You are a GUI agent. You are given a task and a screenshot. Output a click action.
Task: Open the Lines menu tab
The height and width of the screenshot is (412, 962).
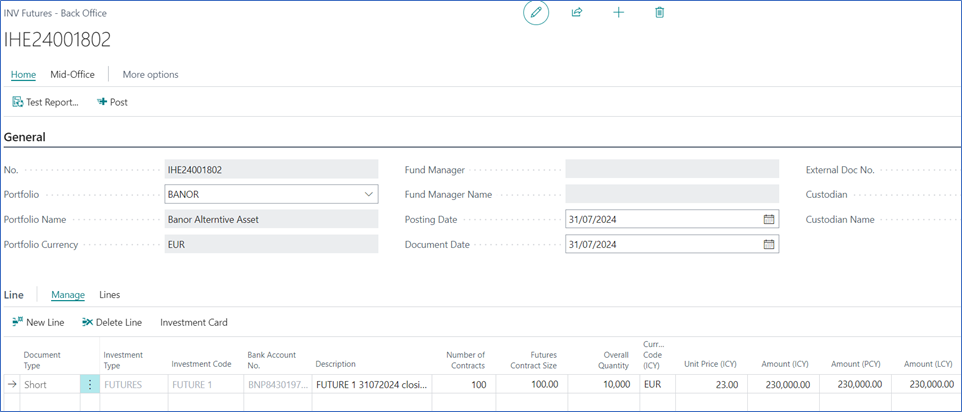(x=109, y=295)
